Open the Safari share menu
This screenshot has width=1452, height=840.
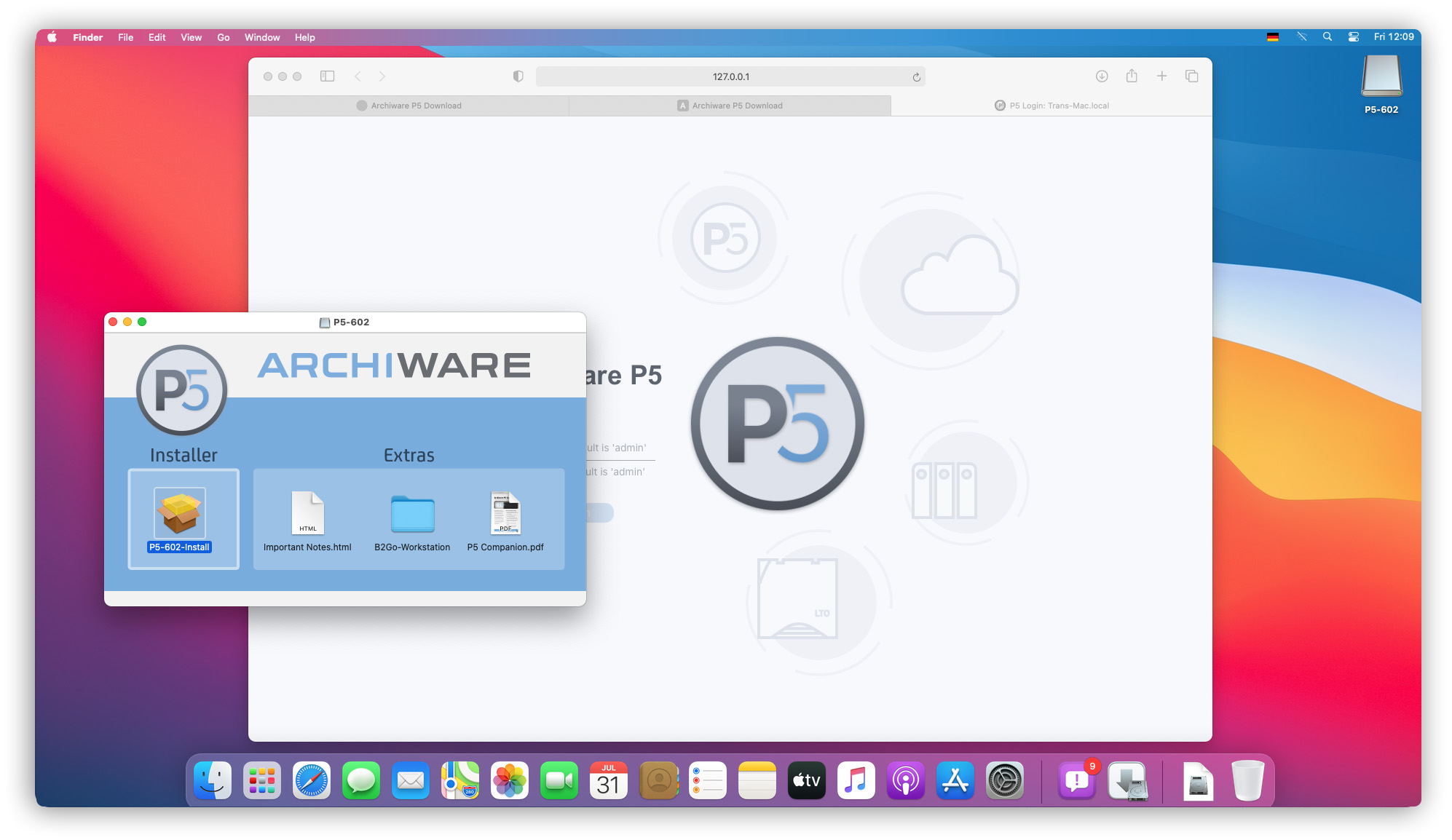1132,76
